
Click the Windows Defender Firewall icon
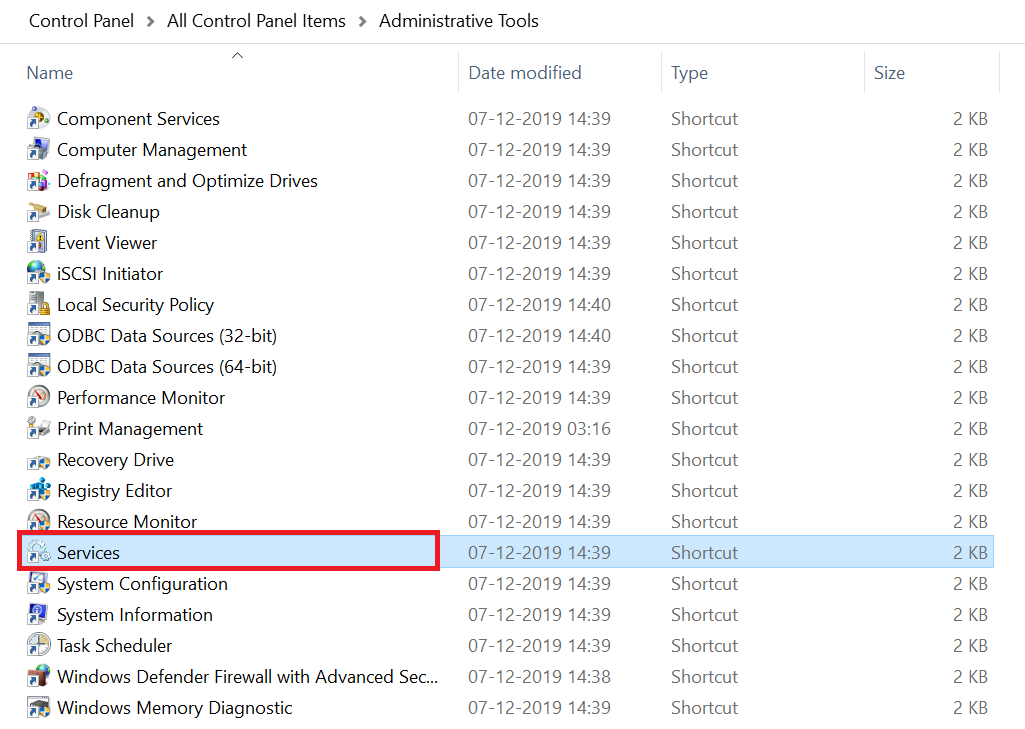point(39,677)
